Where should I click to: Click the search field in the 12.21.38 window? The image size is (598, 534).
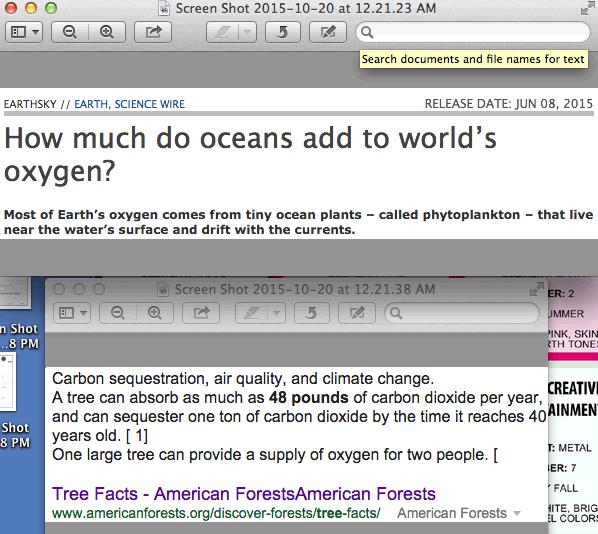(x=462, y=313)
